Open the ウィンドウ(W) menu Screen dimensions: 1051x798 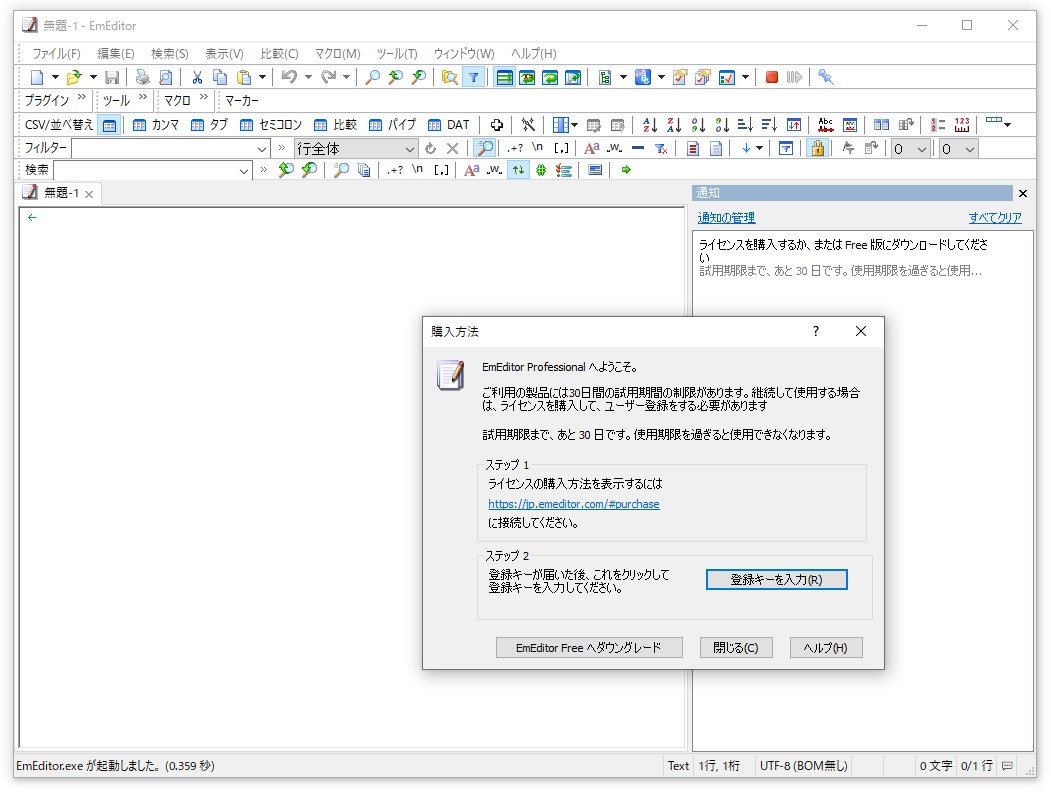tap(464, 54)
